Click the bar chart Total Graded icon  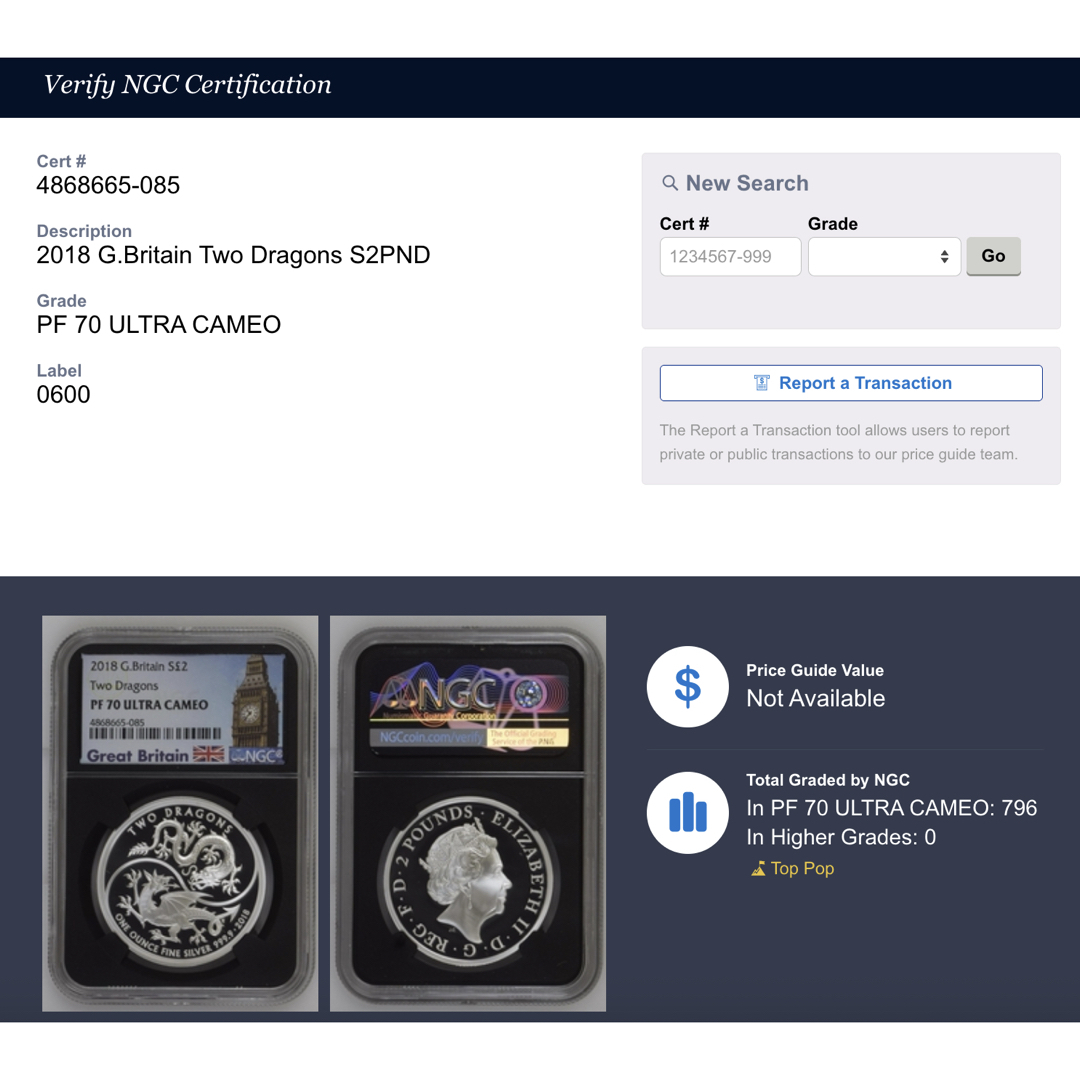pos(687,813)
